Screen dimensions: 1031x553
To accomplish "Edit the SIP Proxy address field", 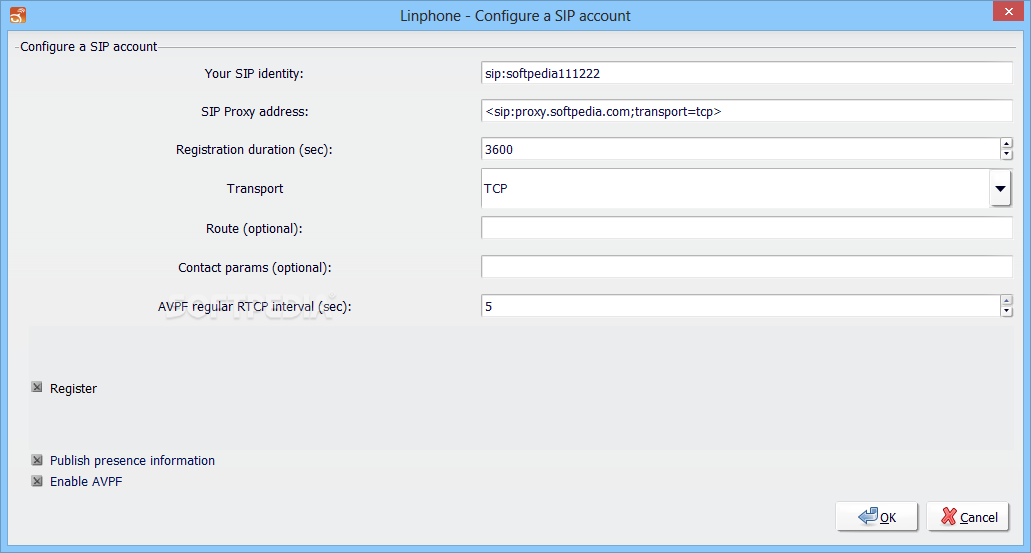I will (746, 111).
